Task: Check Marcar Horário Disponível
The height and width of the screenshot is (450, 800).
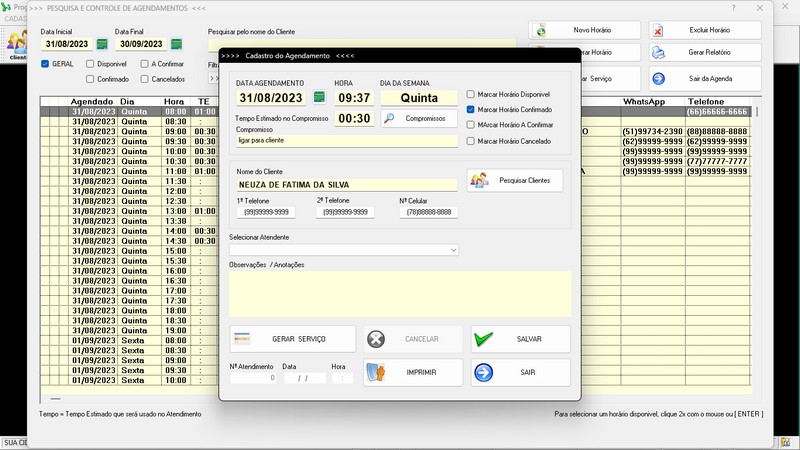Action: 470,94
